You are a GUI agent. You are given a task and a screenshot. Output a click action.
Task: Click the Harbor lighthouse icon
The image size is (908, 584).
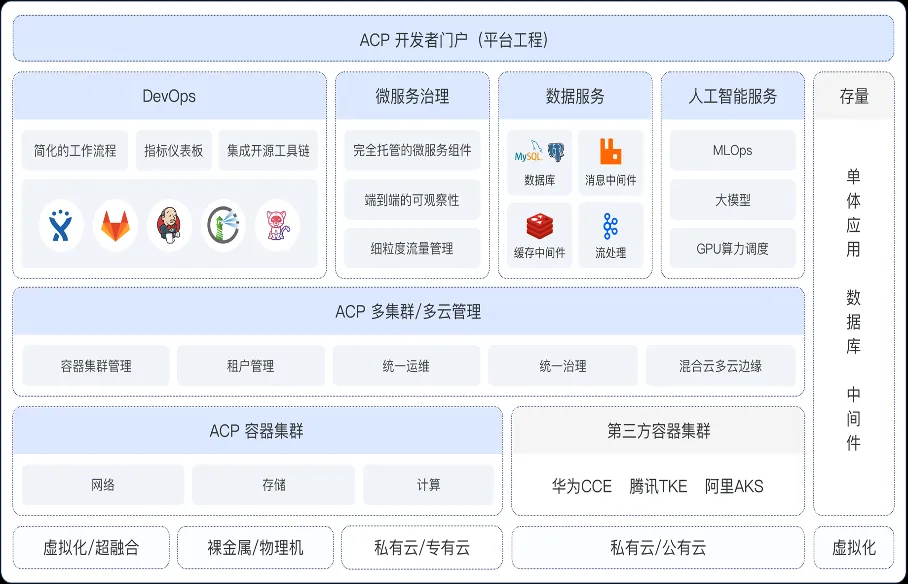point(223,225)
